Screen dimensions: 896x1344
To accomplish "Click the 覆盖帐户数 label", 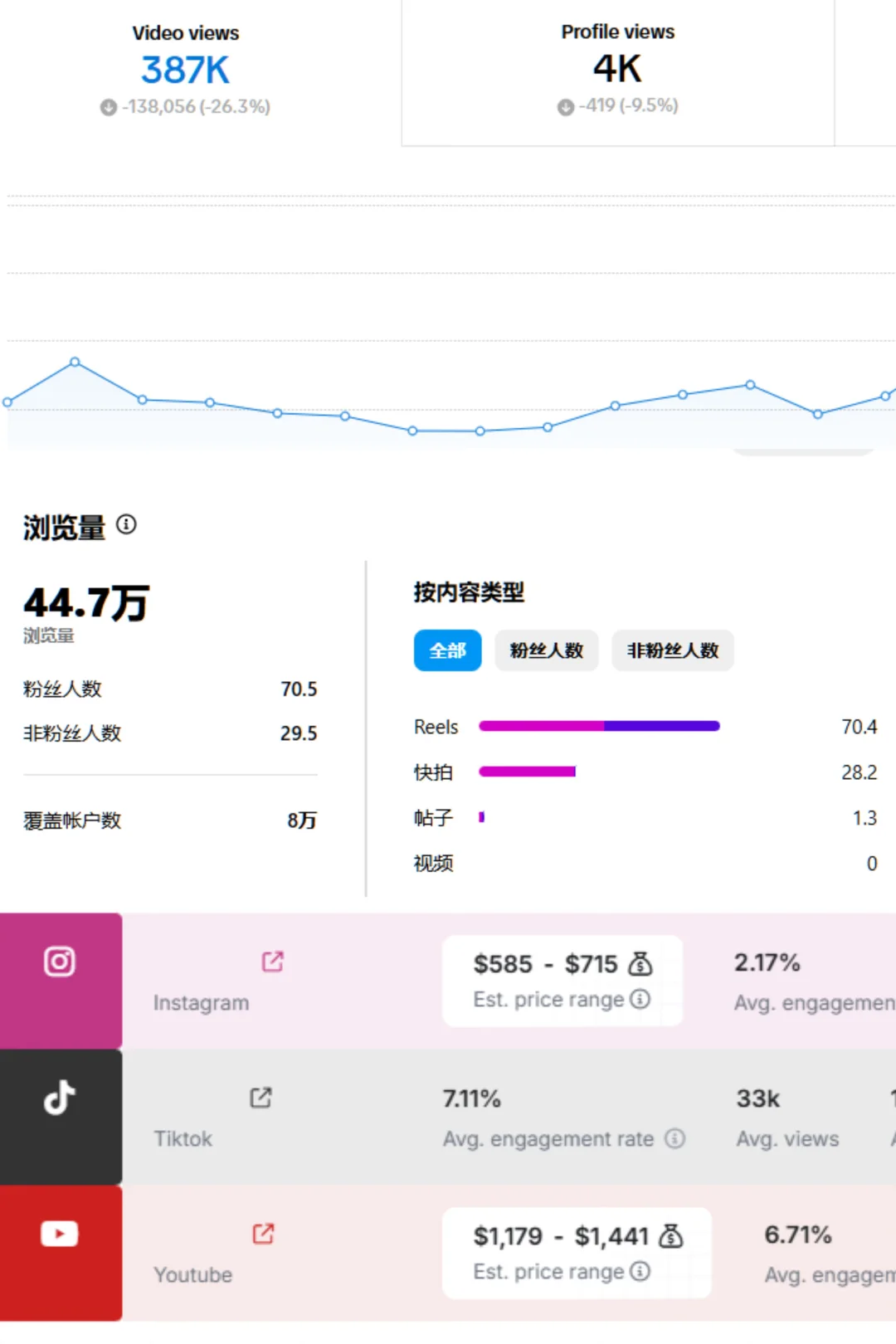I will (72, 821).
